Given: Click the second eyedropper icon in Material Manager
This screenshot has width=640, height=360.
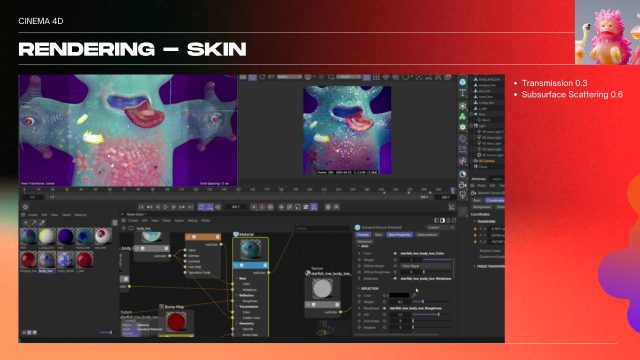Looking at the screenshot, I should click(x=42, y=223).
